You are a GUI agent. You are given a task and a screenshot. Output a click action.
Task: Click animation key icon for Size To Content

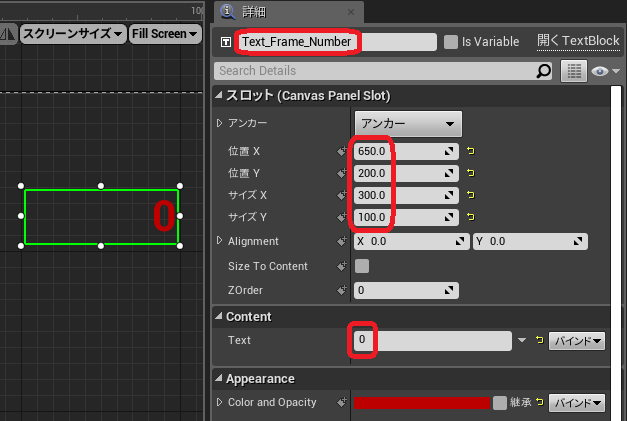341,266
